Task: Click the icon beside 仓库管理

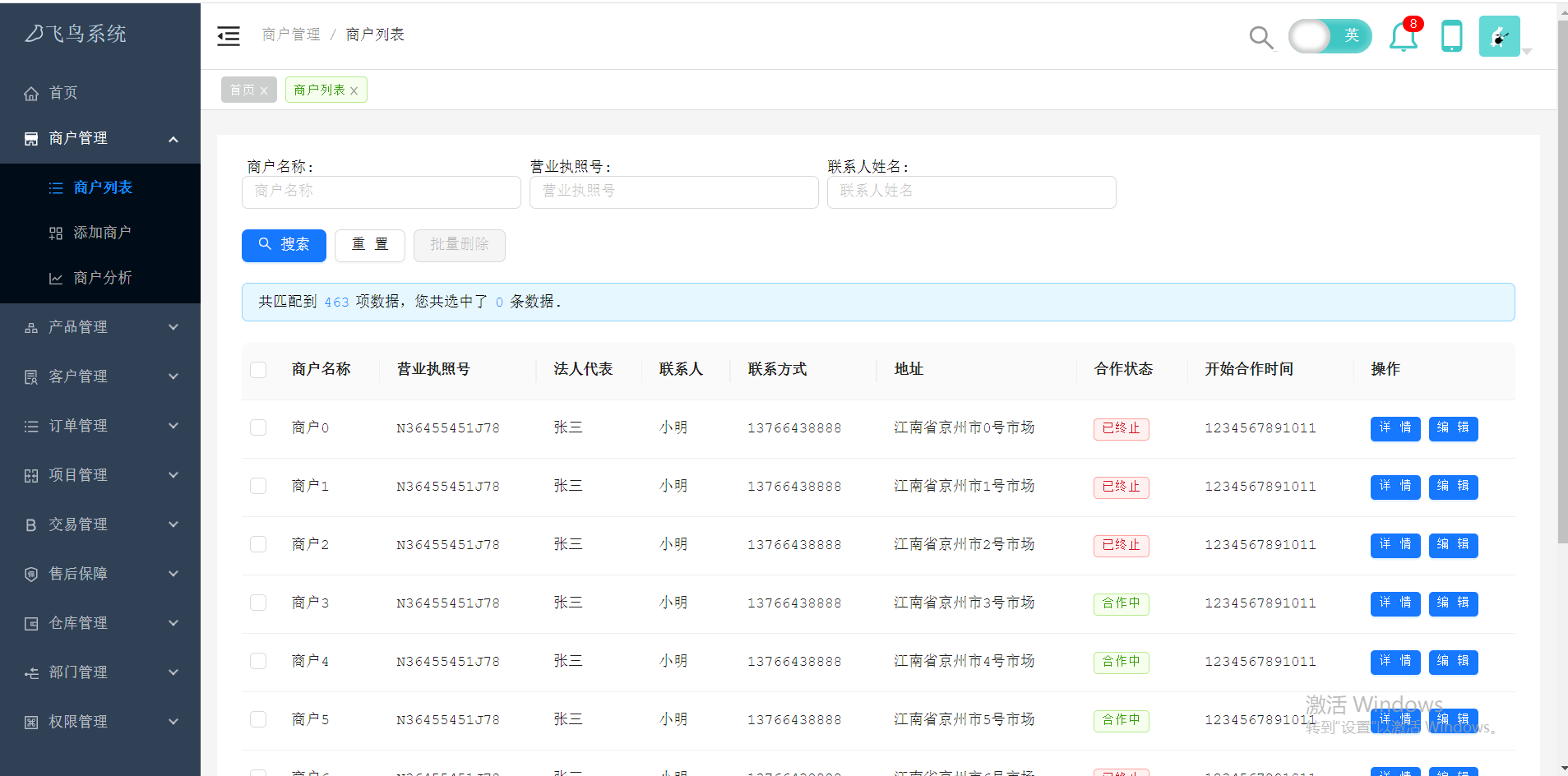Action: point(31,624)
